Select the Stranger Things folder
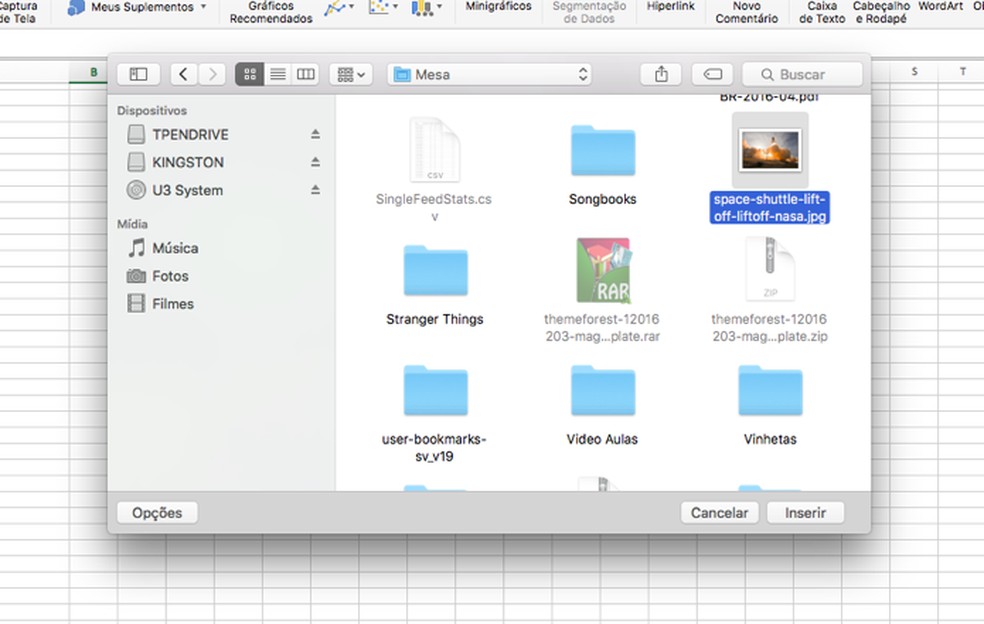984x624 pixels. click(435, 274)
